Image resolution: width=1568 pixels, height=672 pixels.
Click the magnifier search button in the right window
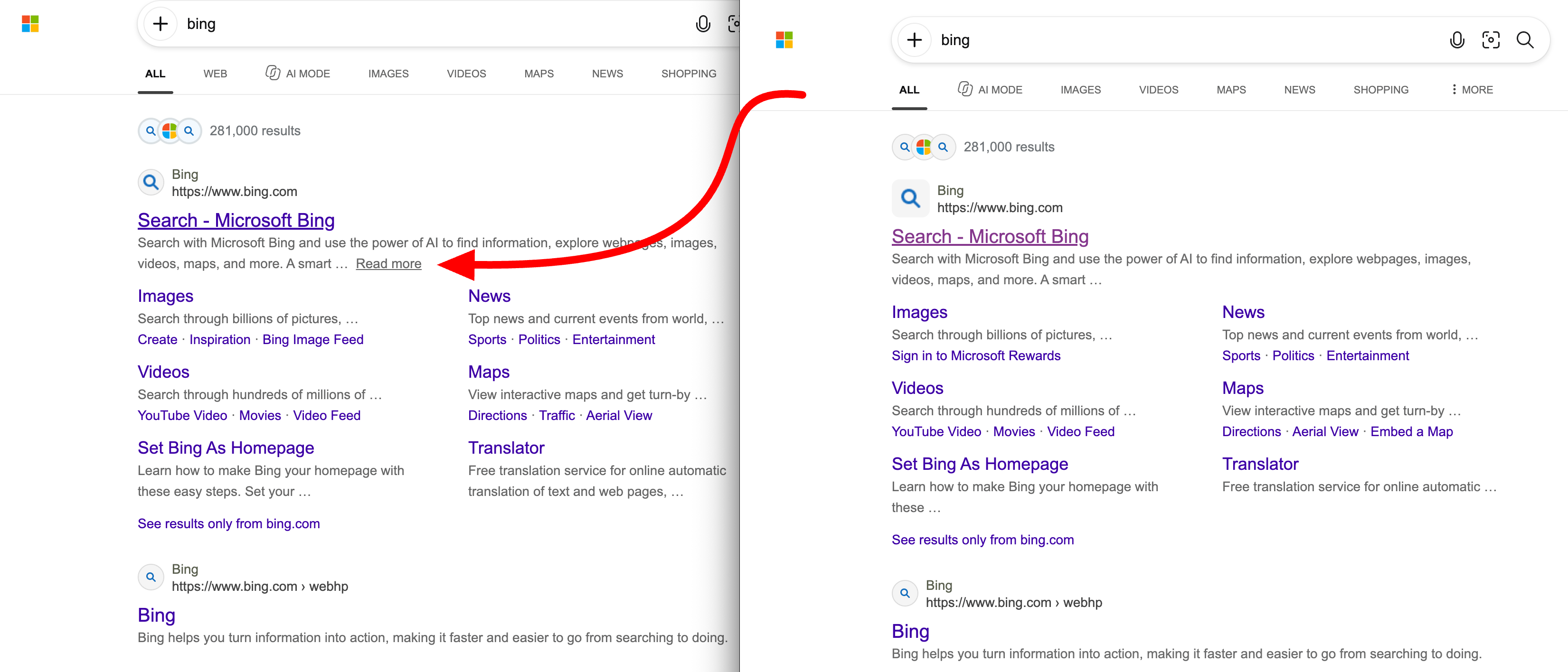[1525, 40]
